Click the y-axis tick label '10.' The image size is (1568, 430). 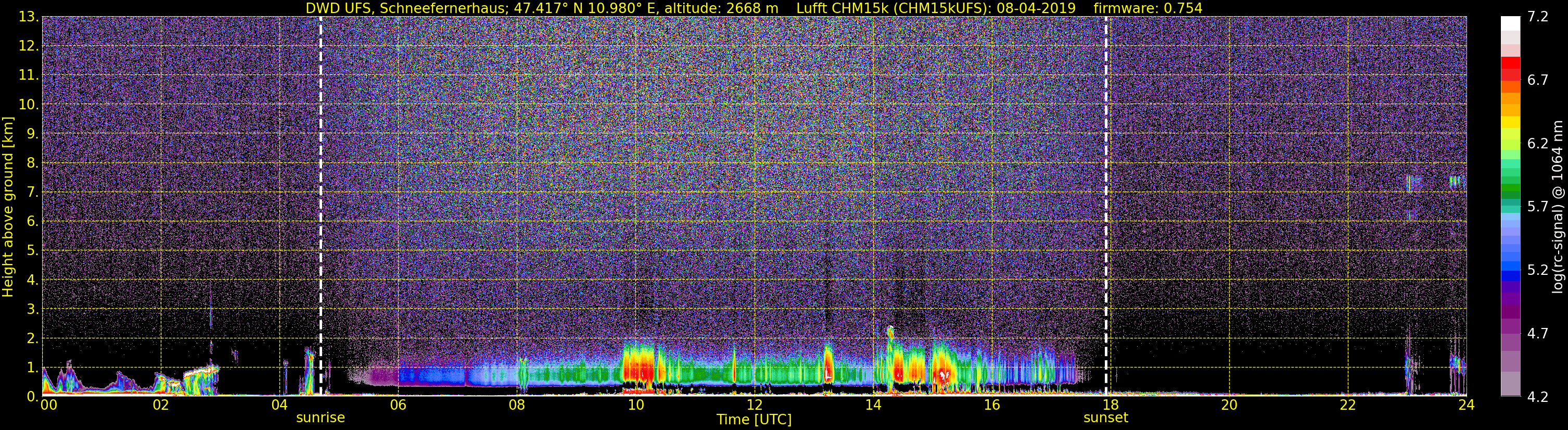[29, 105]
